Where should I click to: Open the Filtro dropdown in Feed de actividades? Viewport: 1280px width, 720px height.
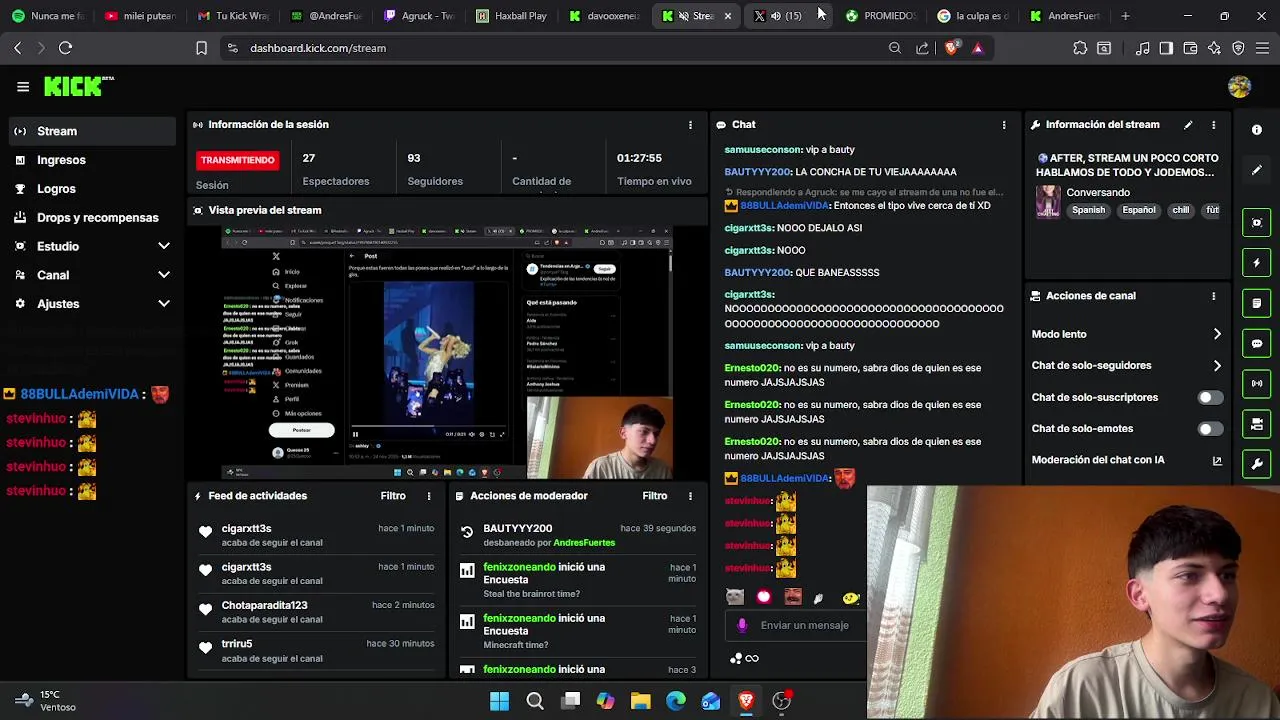point(393,496)
